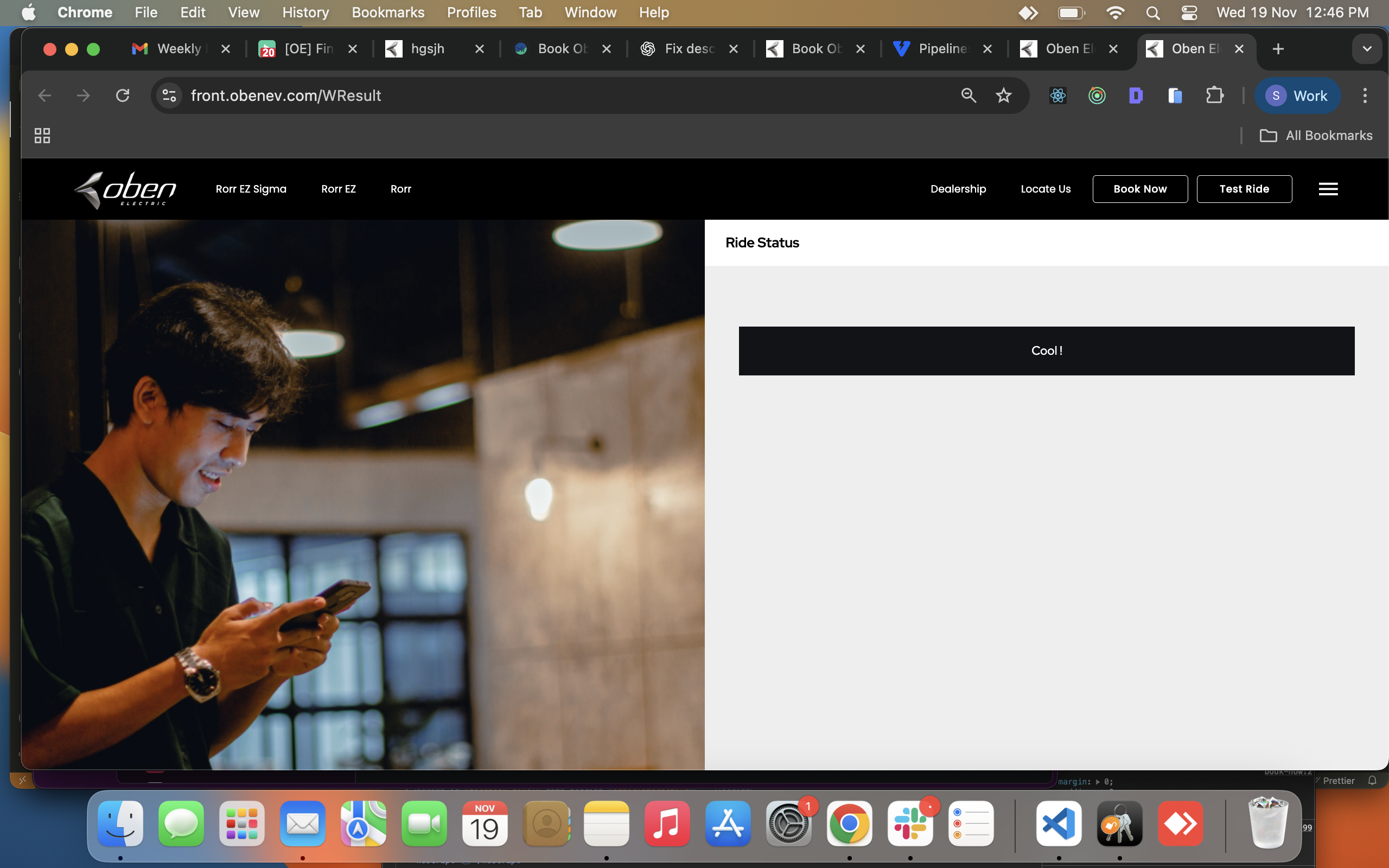
Task: Open Chrome's three-dot menu
Action: coord(1365,95)
